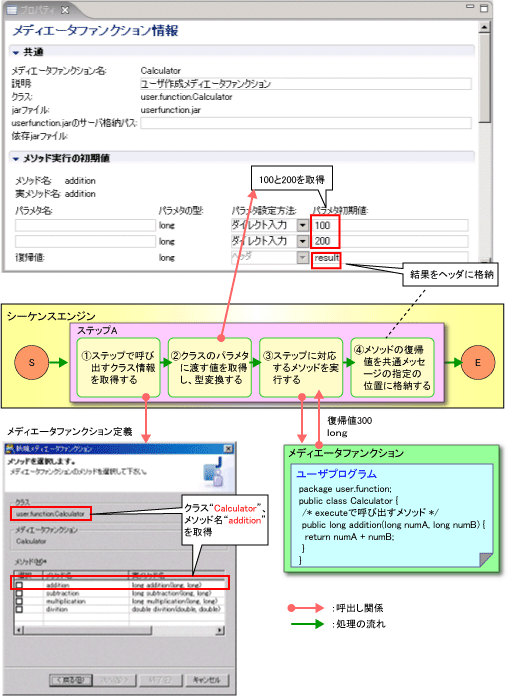Image resolution: width=508 pixels, height=696 pixels.
Task: Close the mediator function dialog
Action: (x=228, y=449)
